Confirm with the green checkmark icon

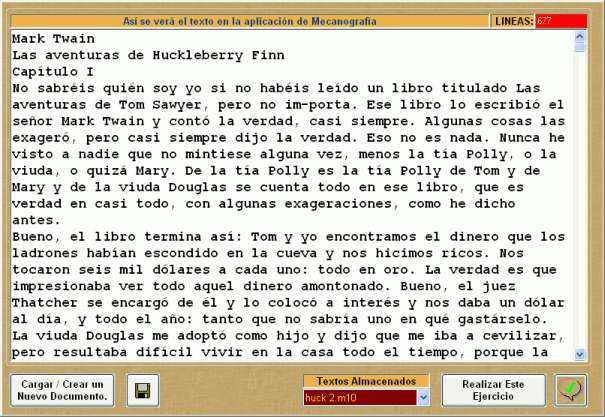(x=571, y=390)
